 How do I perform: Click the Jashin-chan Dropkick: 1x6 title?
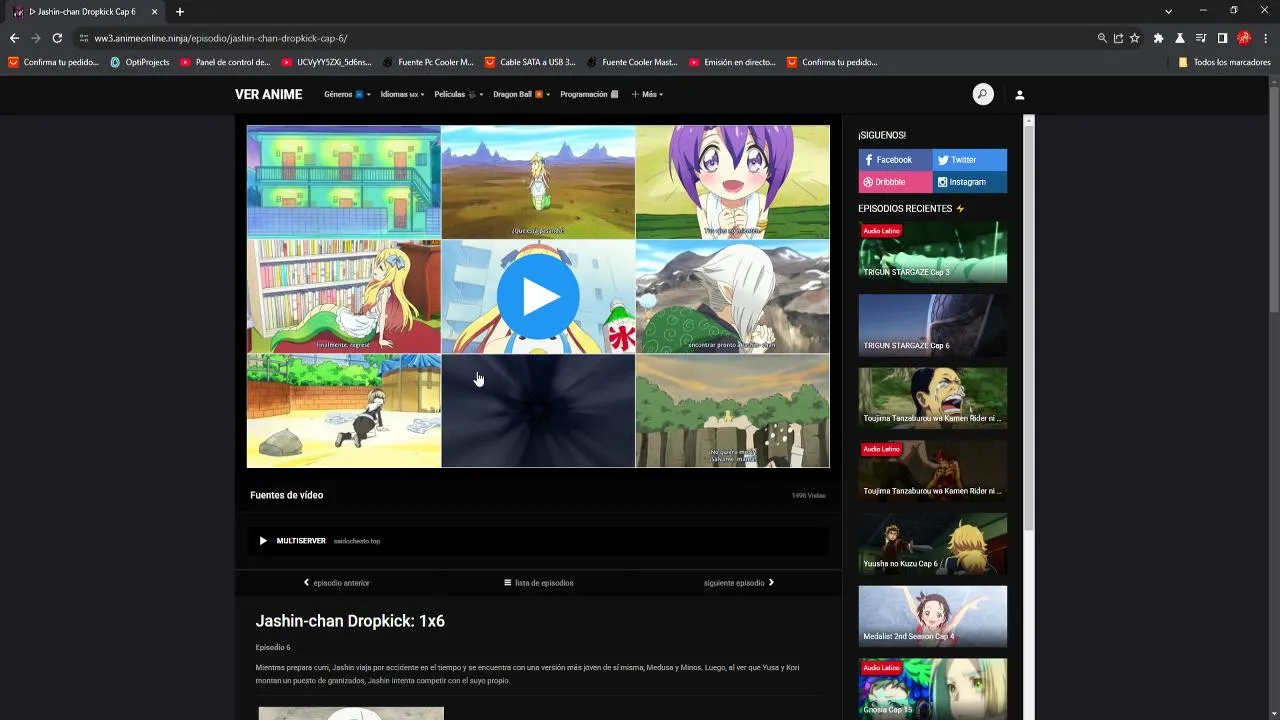coord(350,621)
